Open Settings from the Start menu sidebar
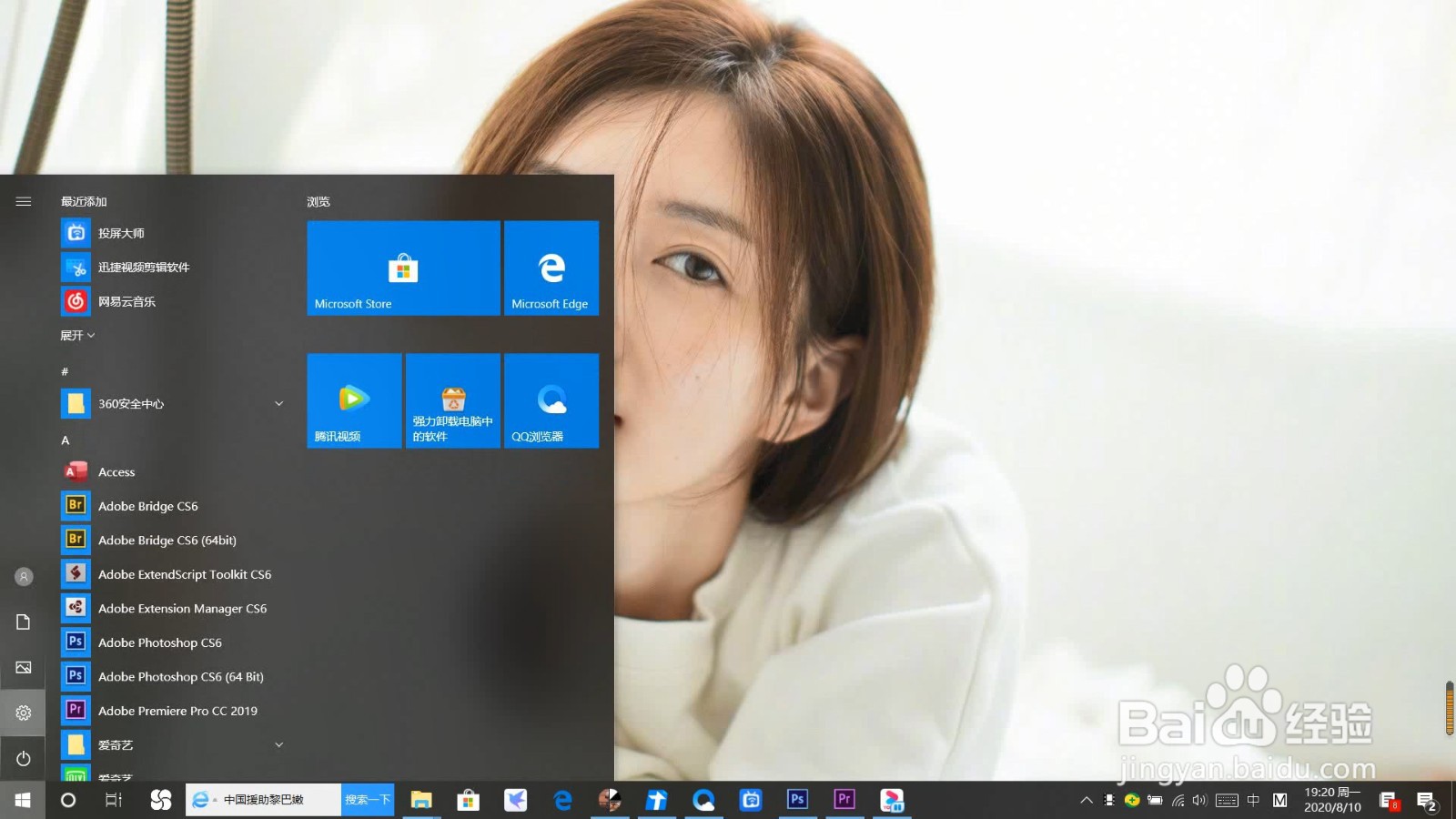The image size is (1456, 819). (x=23, y=713)
